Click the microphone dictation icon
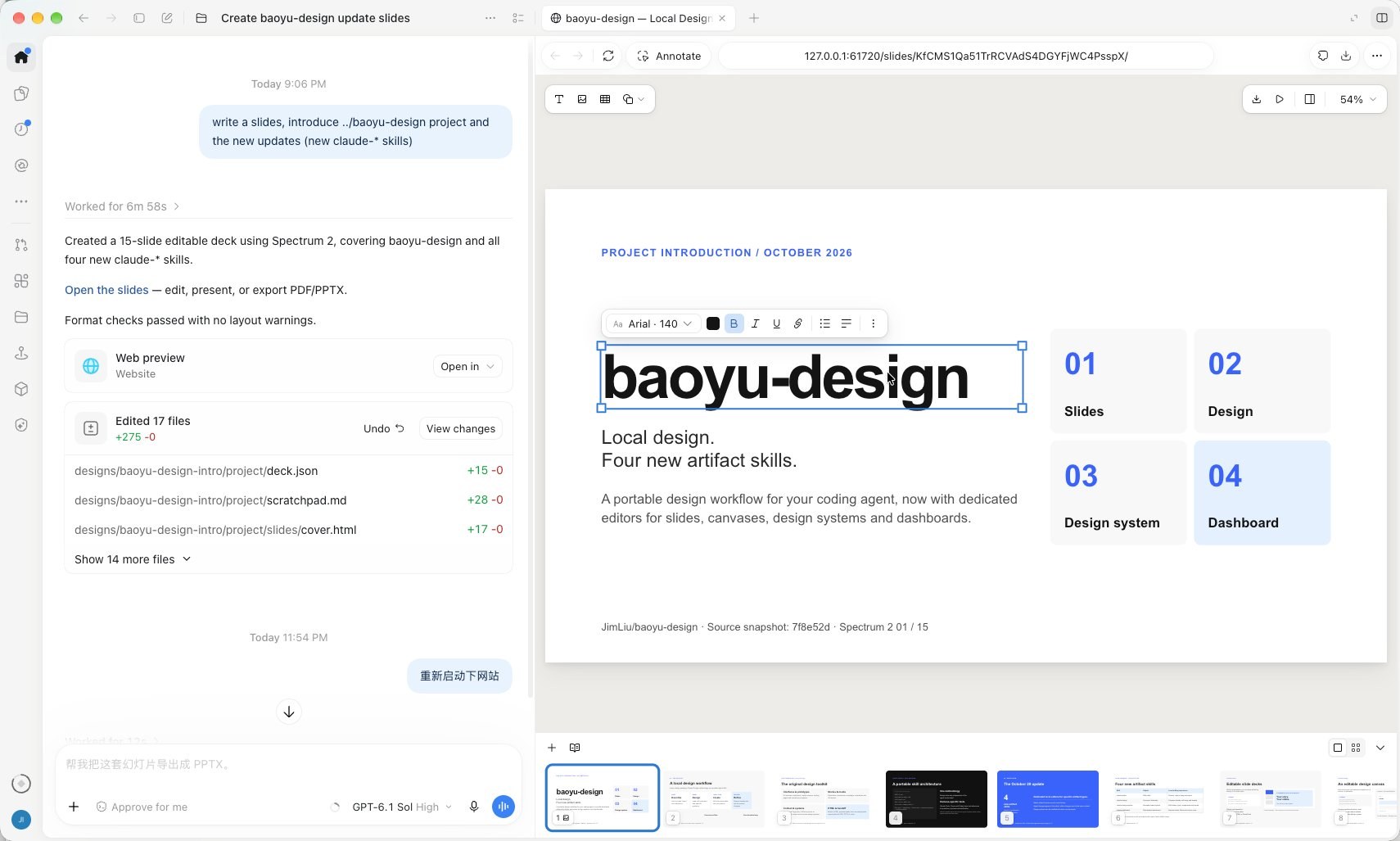Image resolution: width=1400 pixels, height=841 pixels. tap(474, 807)
